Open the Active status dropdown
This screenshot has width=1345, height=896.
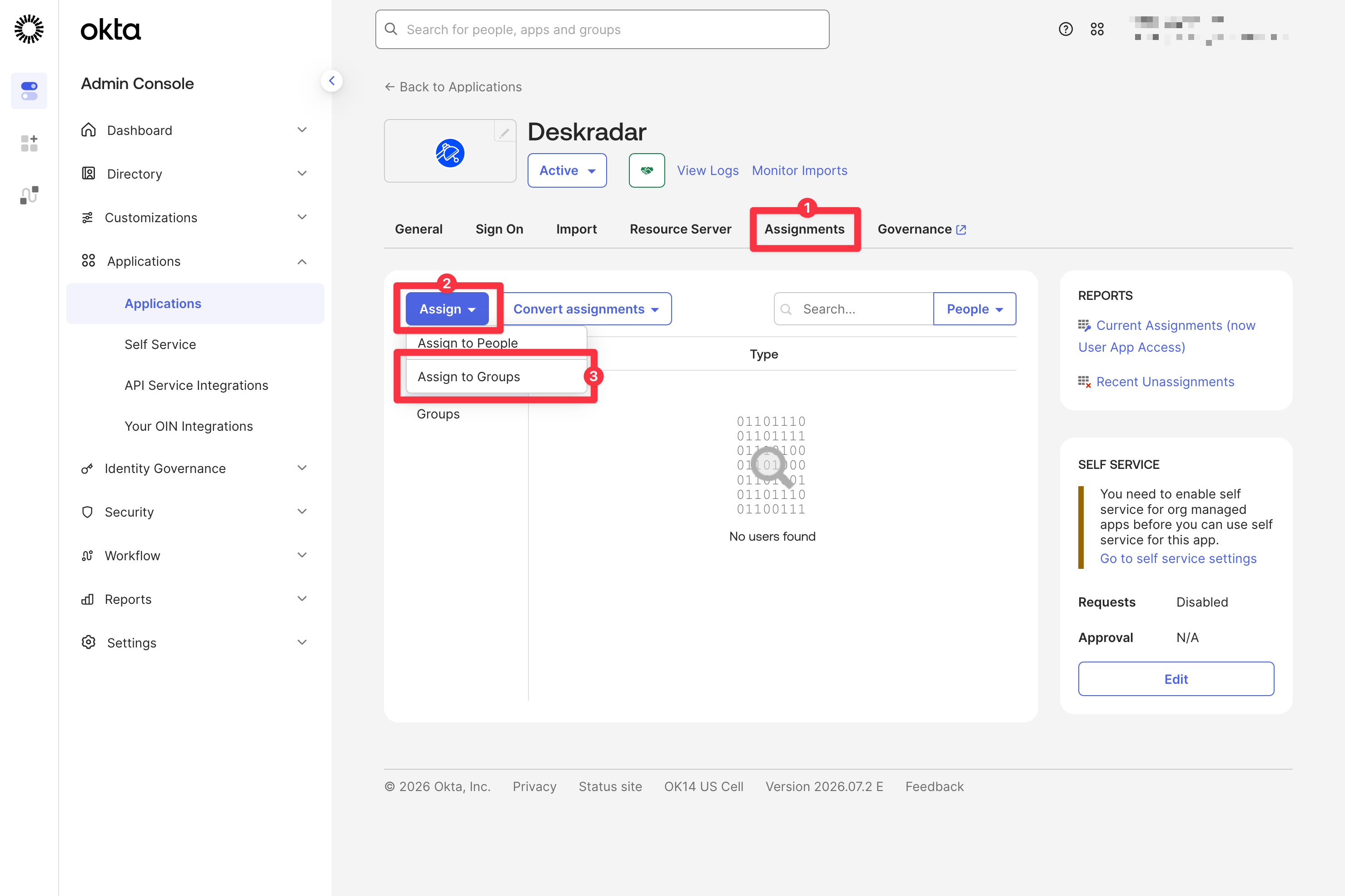(567, 170)
